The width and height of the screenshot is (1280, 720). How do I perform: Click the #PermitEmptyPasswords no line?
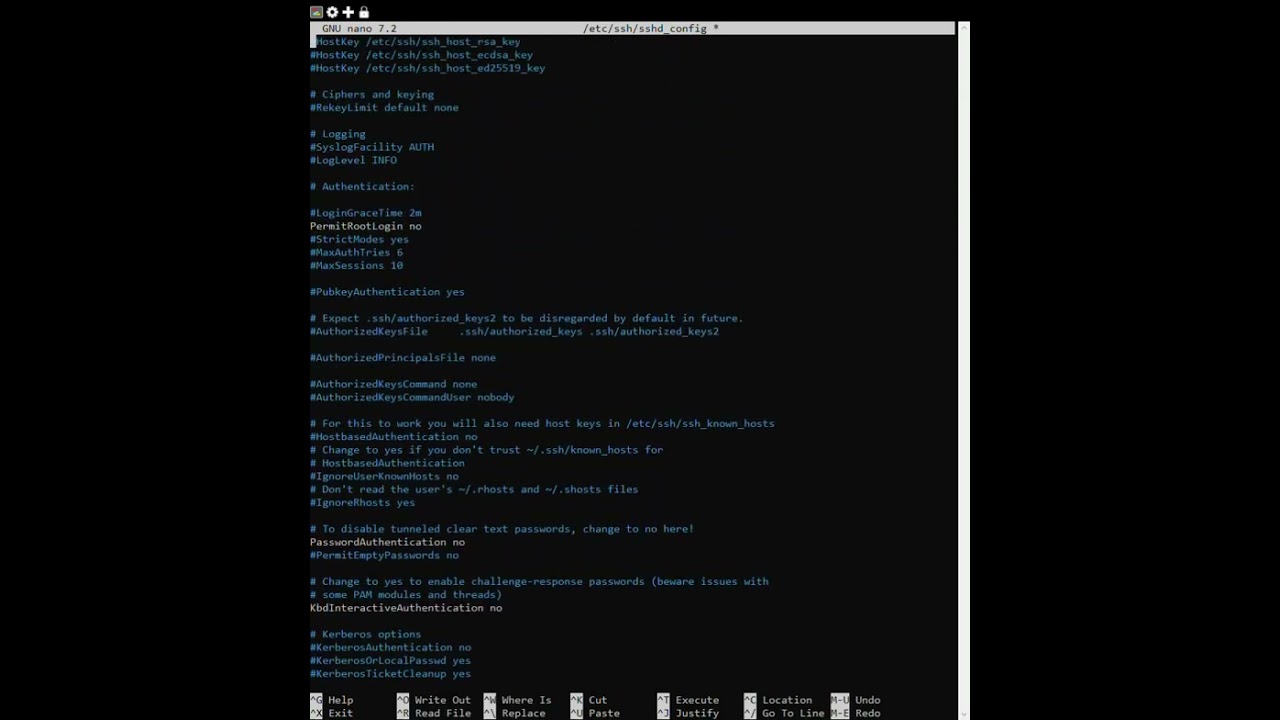tap(384, 555)
